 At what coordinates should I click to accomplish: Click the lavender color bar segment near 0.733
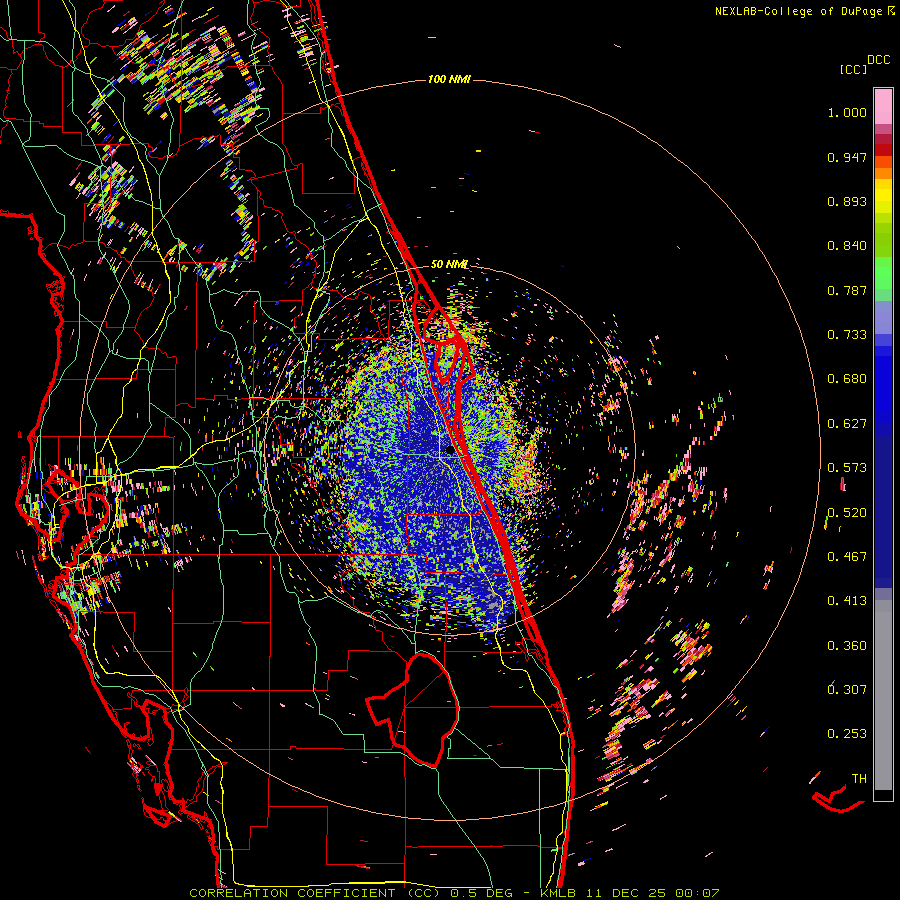[883, 317]
